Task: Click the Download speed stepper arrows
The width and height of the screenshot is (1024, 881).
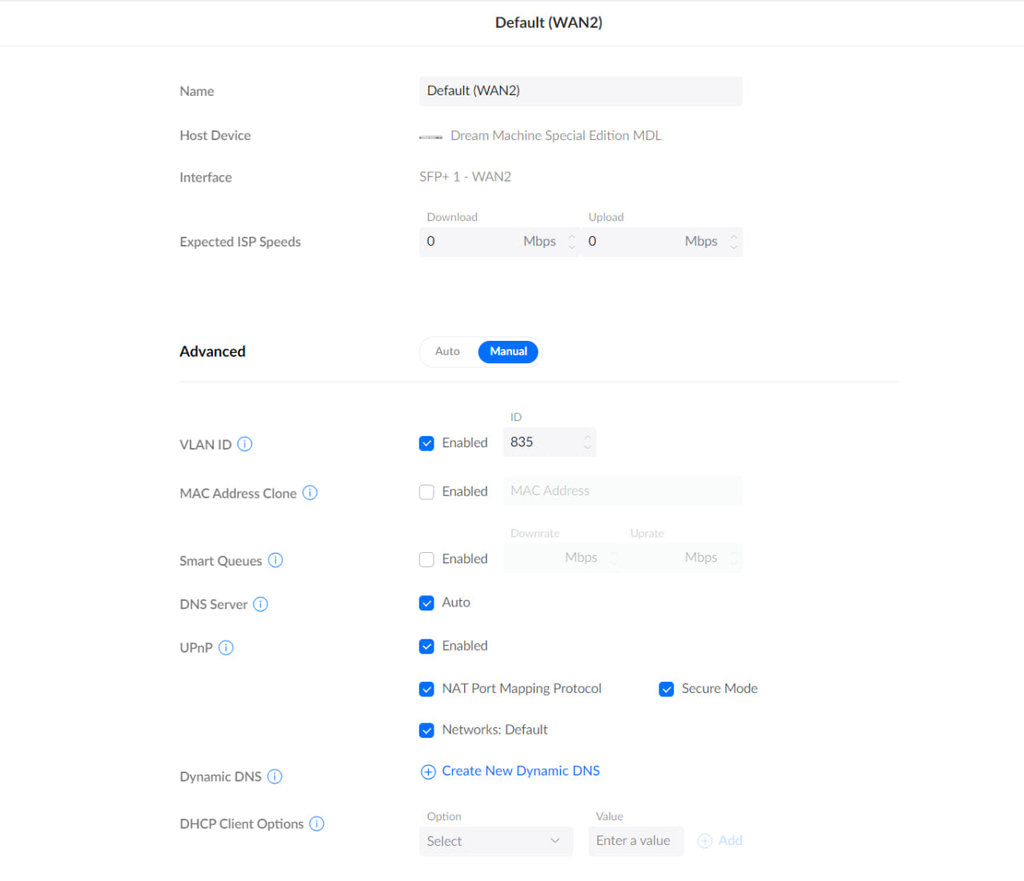Action: (x=571, y=242)
